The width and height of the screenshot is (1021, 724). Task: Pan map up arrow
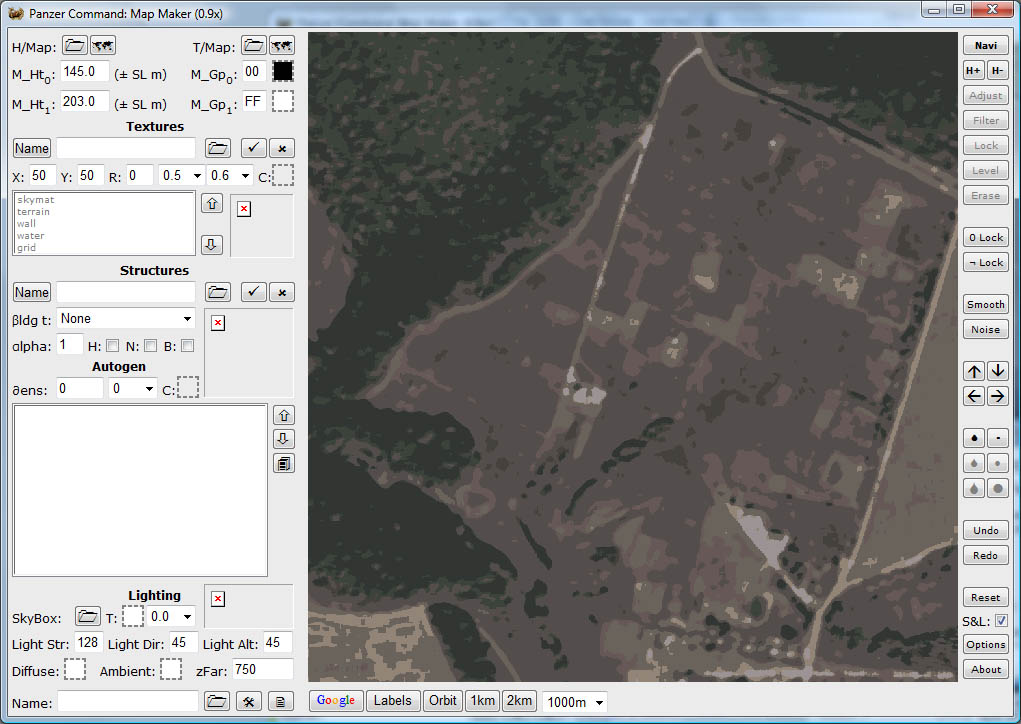coord(974,371)
